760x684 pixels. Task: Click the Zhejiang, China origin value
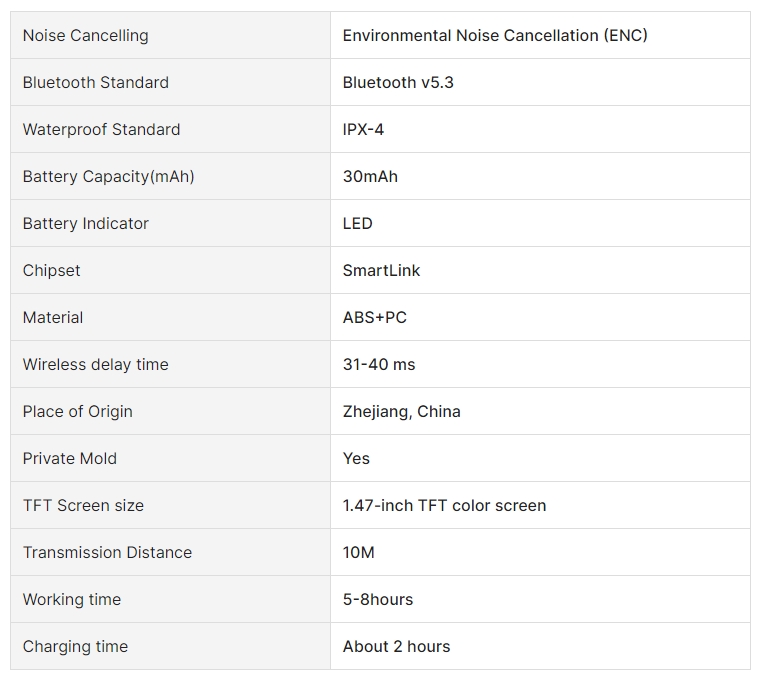click(x=401, y=412)
